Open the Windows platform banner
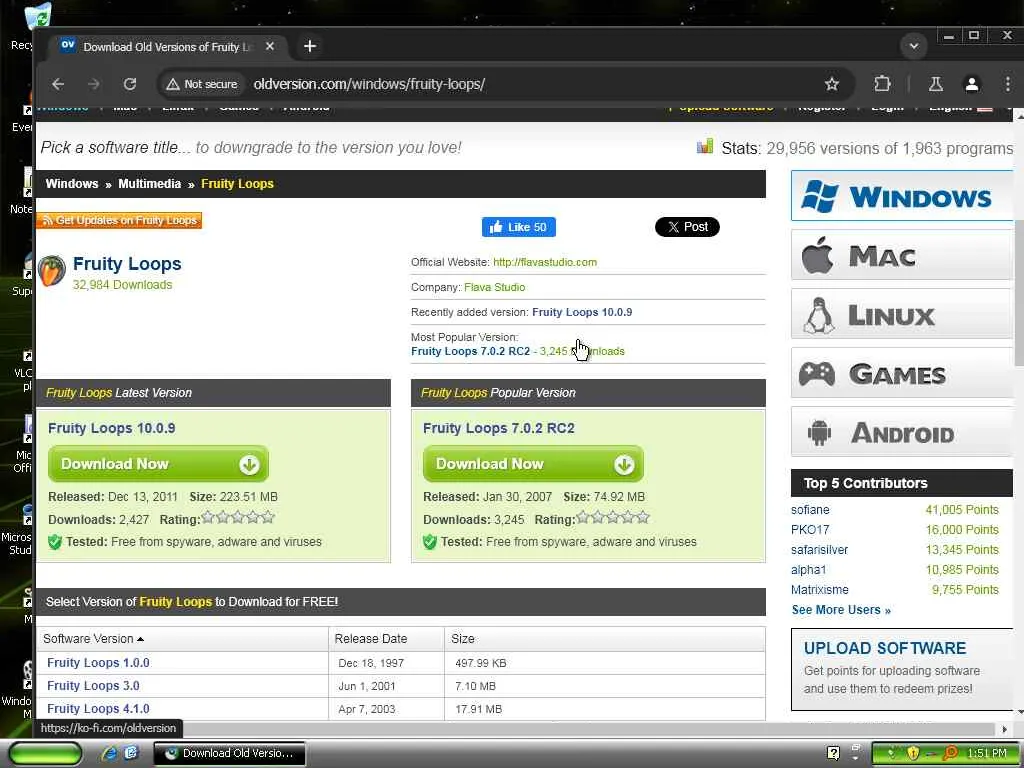This screenshot has height=768, width=1024. click(901, 196)
